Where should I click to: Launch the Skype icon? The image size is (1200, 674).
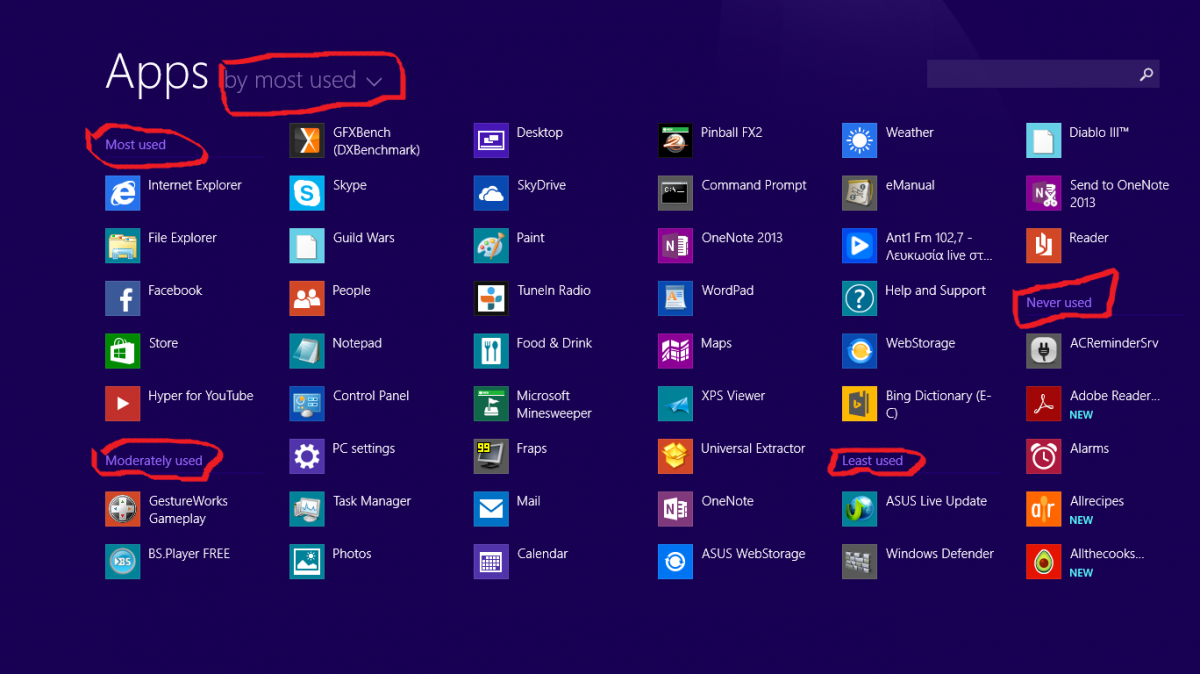[307, 193]
